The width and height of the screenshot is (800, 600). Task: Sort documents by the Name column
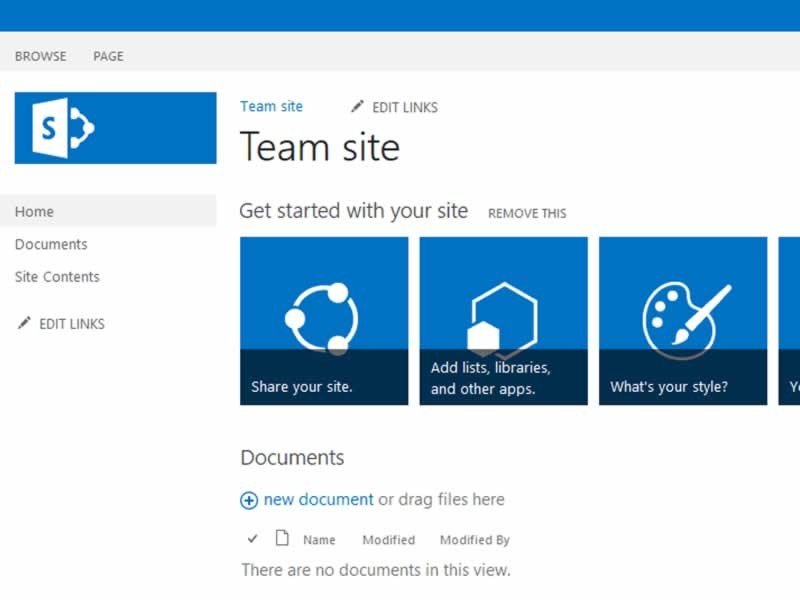click(x=320, y=539)
